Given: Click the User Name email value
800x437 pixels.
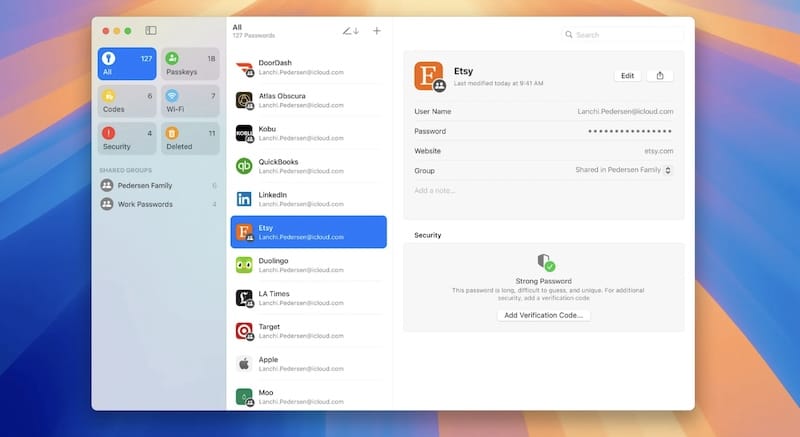Looking at the screenshot, I should (625, 111).
